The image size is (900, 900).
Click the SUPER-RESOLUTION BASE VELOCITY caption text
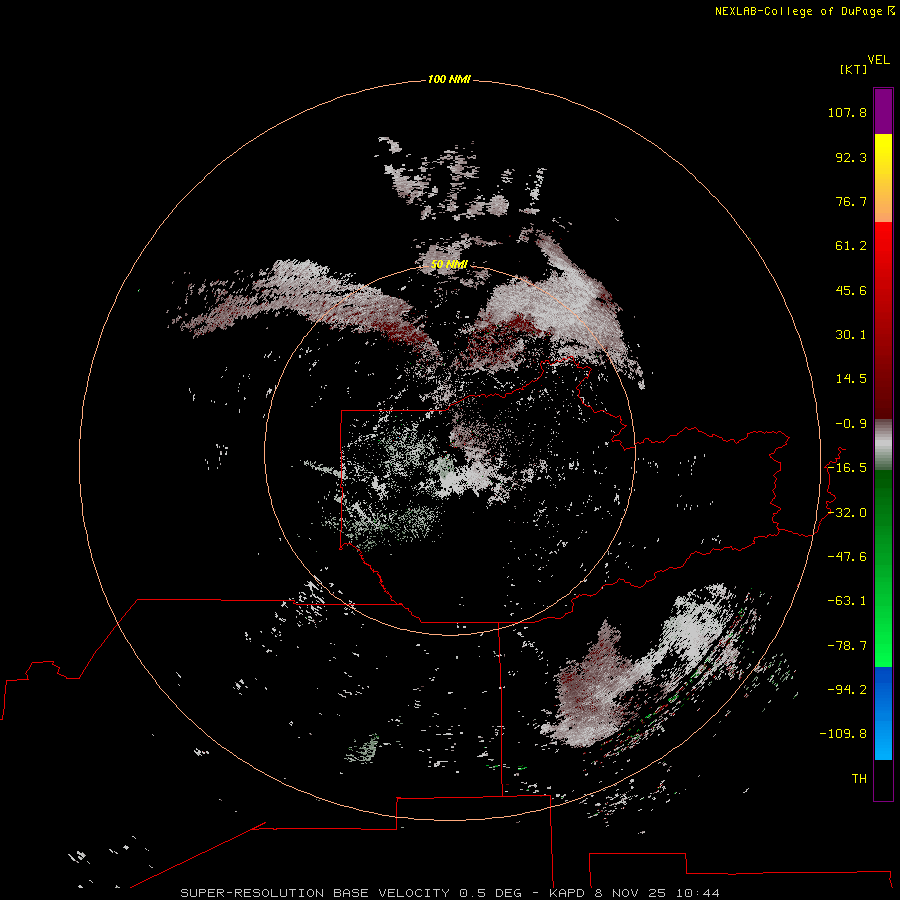click(x=315, y=893)
